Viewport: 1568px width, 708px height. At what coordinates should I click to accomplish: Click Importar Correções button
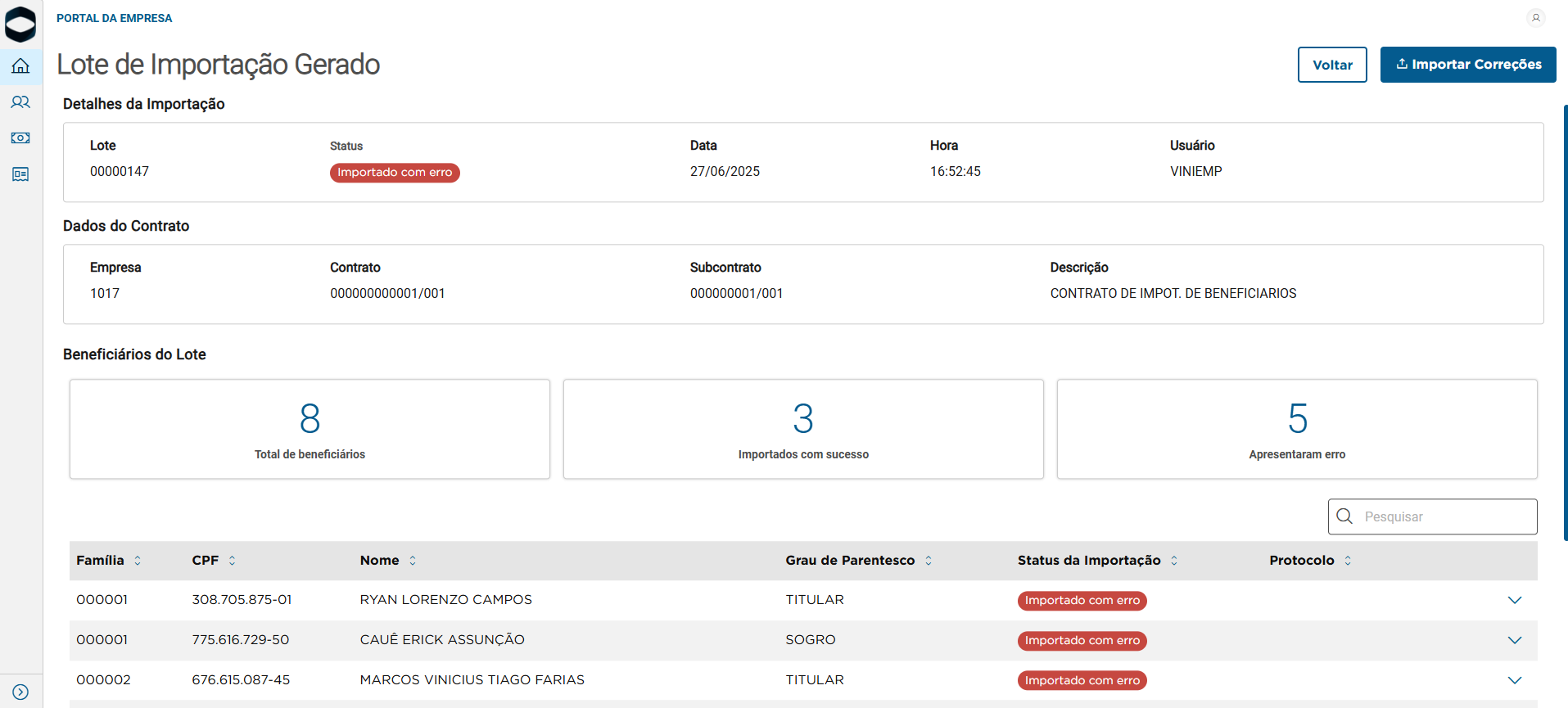click(x=1468, y=65)
